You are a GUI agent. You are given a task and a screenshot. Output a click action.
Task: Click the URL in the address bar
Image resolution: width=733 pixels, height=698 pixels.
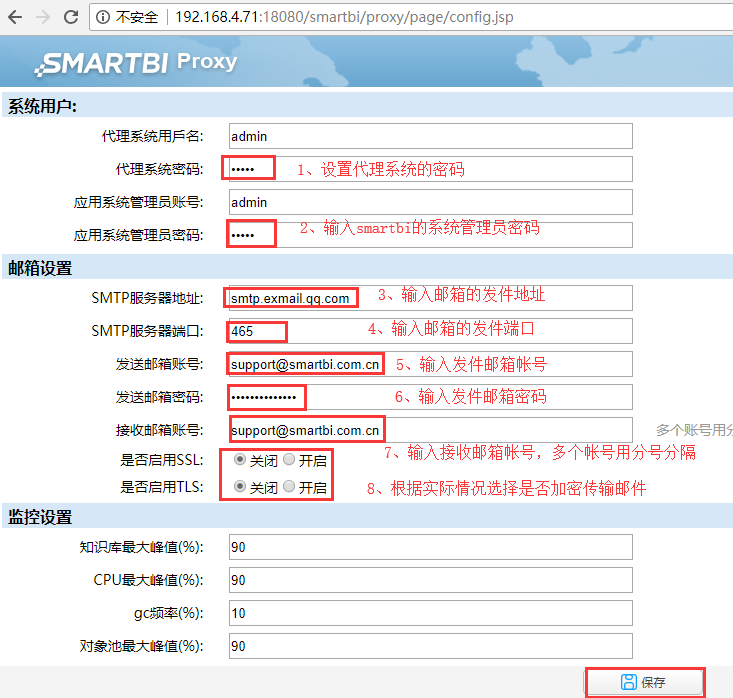[344, 17]
